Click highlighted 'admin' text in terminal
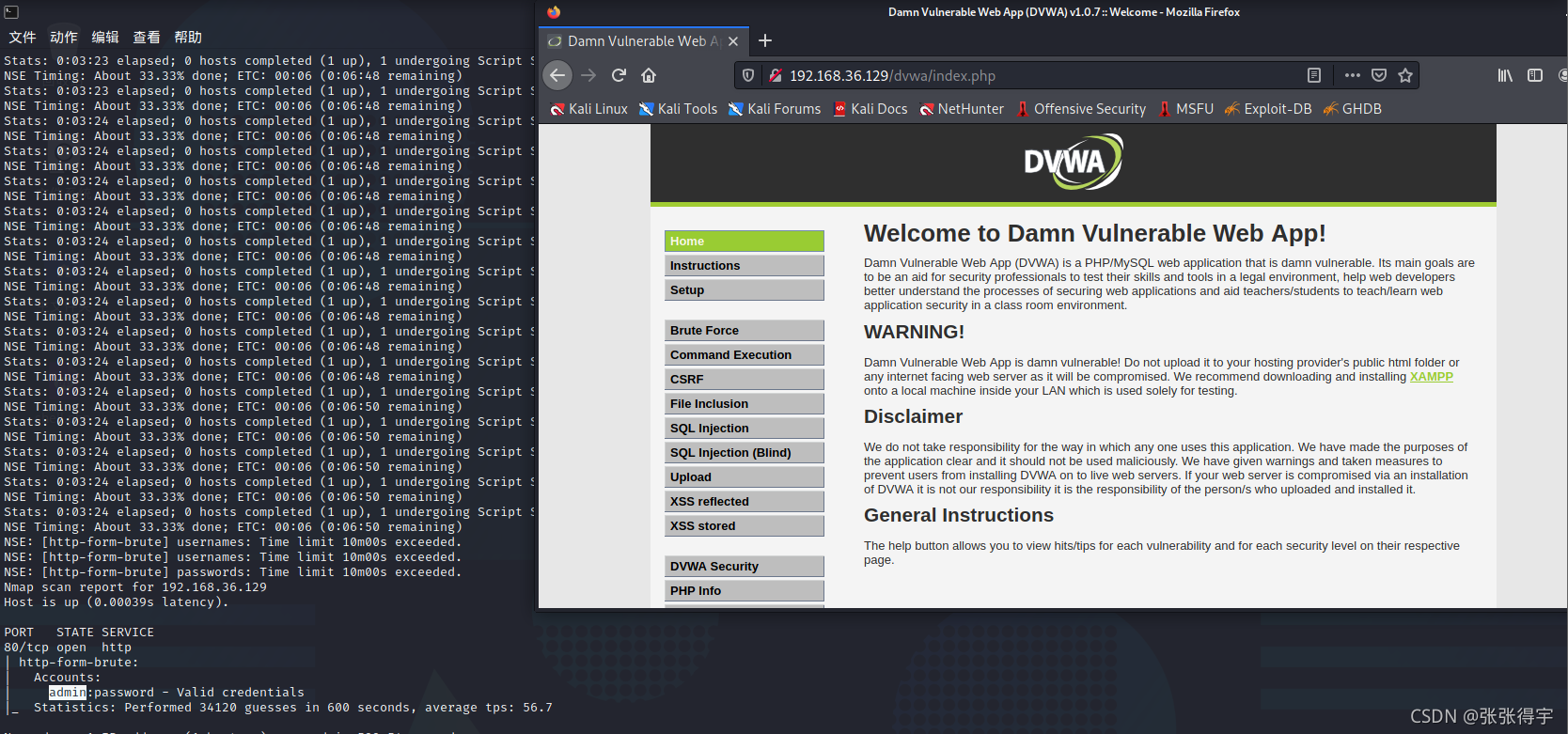The height and width of the screenshot is (734, 1568). coord(68,693)
